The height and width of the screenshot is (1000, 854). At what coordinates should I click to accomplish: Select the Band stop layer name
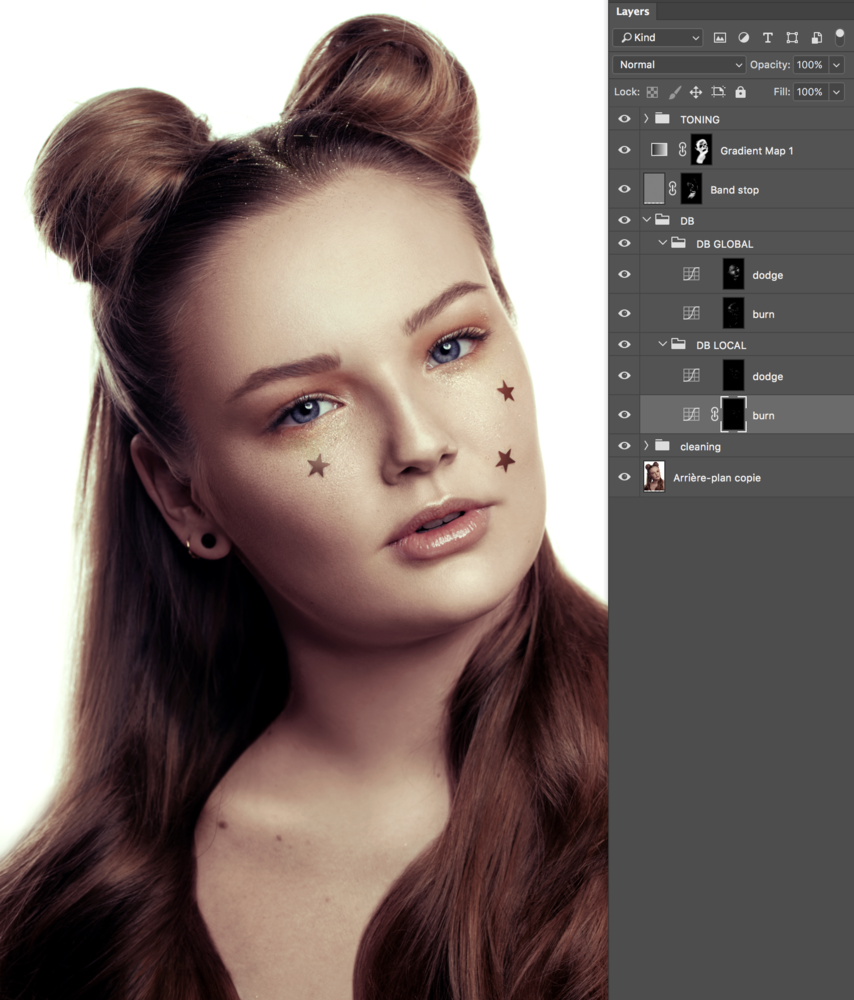click(x=735, y=189)
